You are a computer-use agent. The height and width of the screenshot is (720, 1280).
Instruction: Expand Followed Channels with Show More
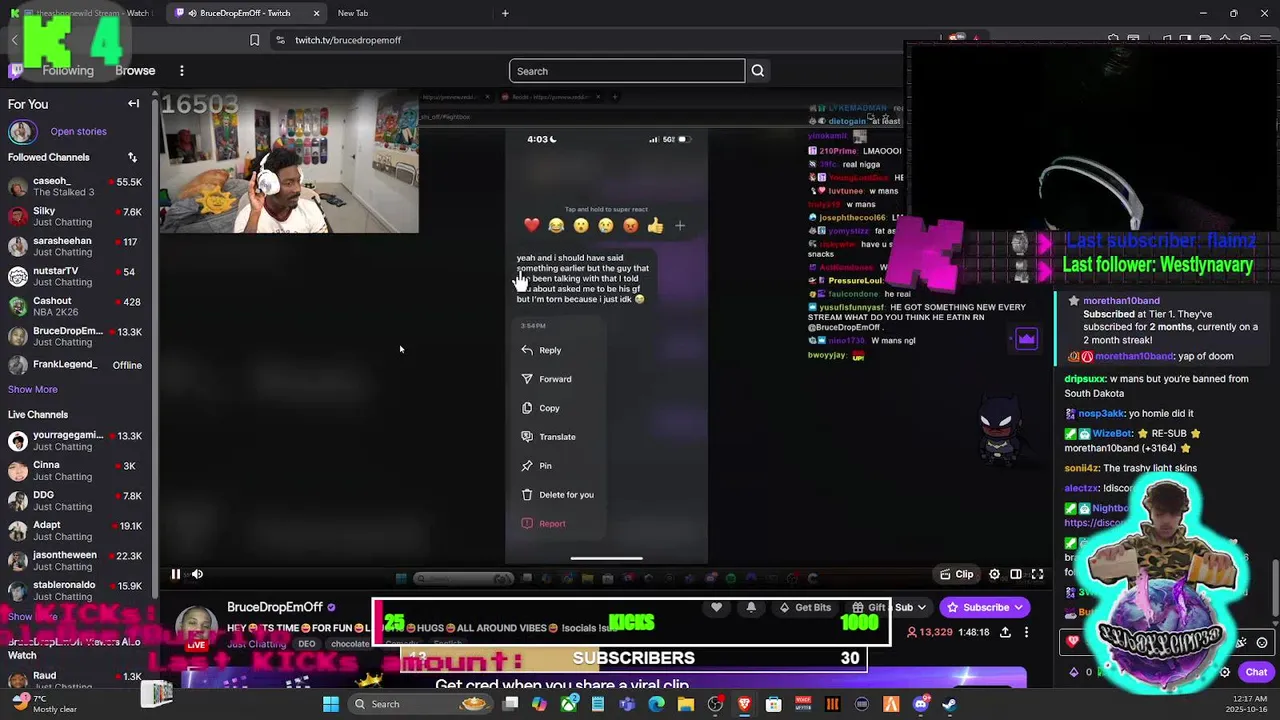(x=33, y=389)
